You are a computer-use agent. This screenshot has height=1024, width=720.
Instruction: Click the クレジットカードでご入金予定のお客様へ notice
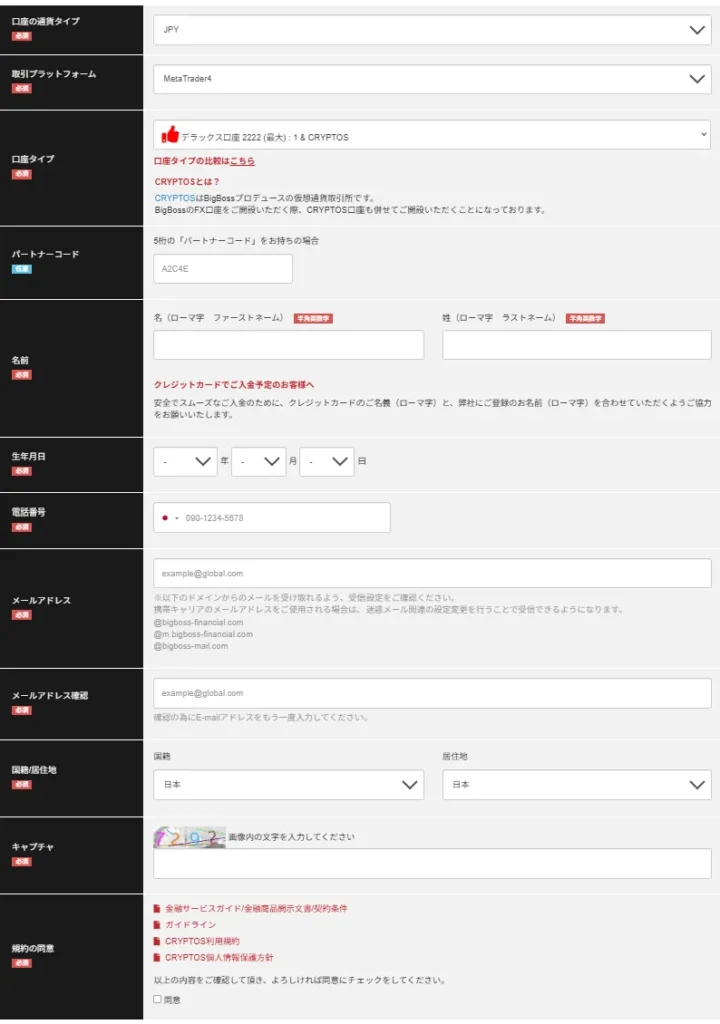[234, 385]
